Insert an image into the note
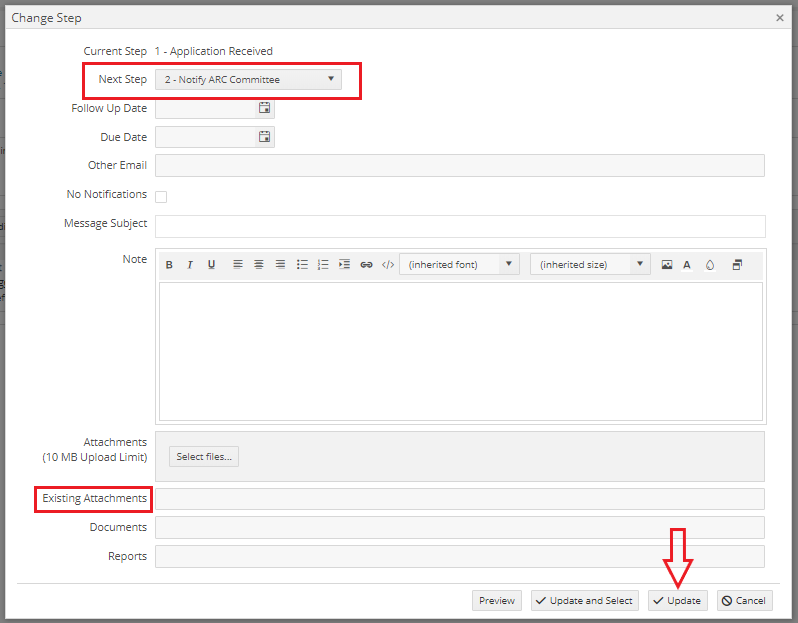The width and height of the screenshot is (798, 623). pos(667,265)
